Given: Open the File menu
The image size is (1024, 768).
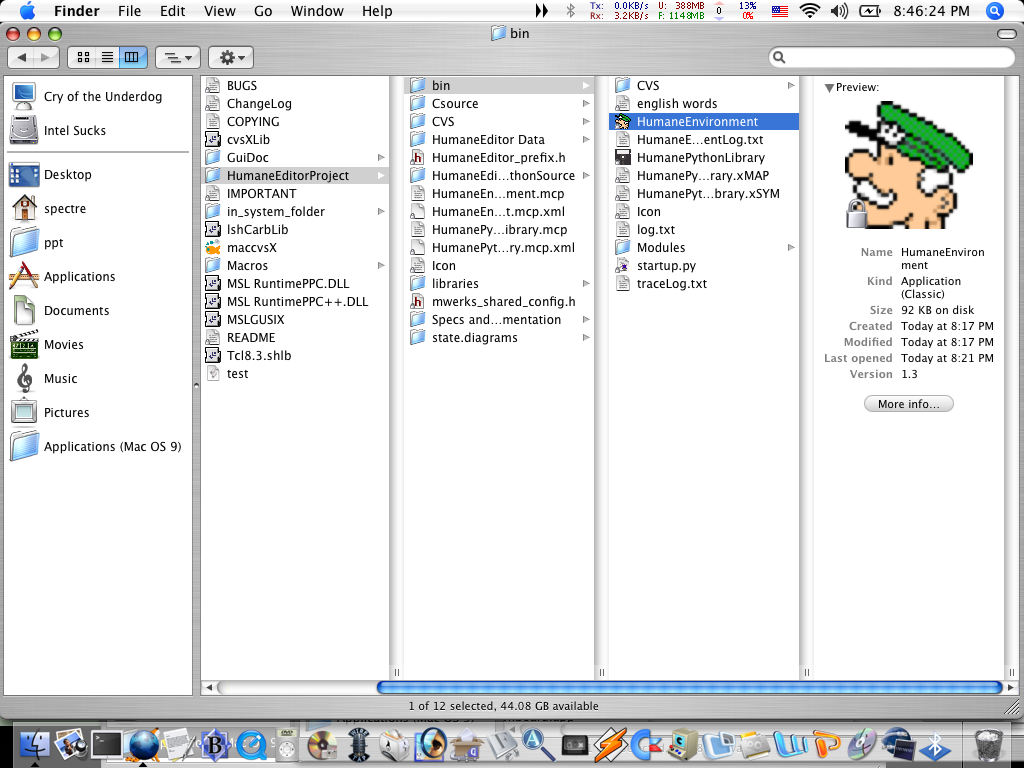Looking at the screenshot, I should 129,11.
